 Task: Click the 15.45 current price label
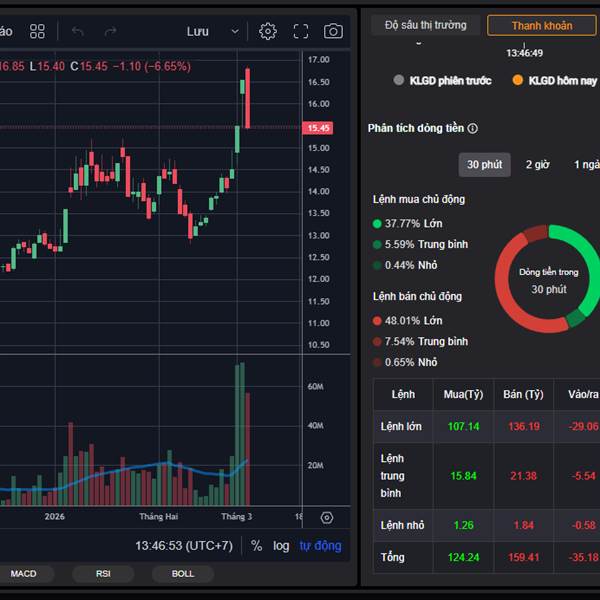click(318, 128)
